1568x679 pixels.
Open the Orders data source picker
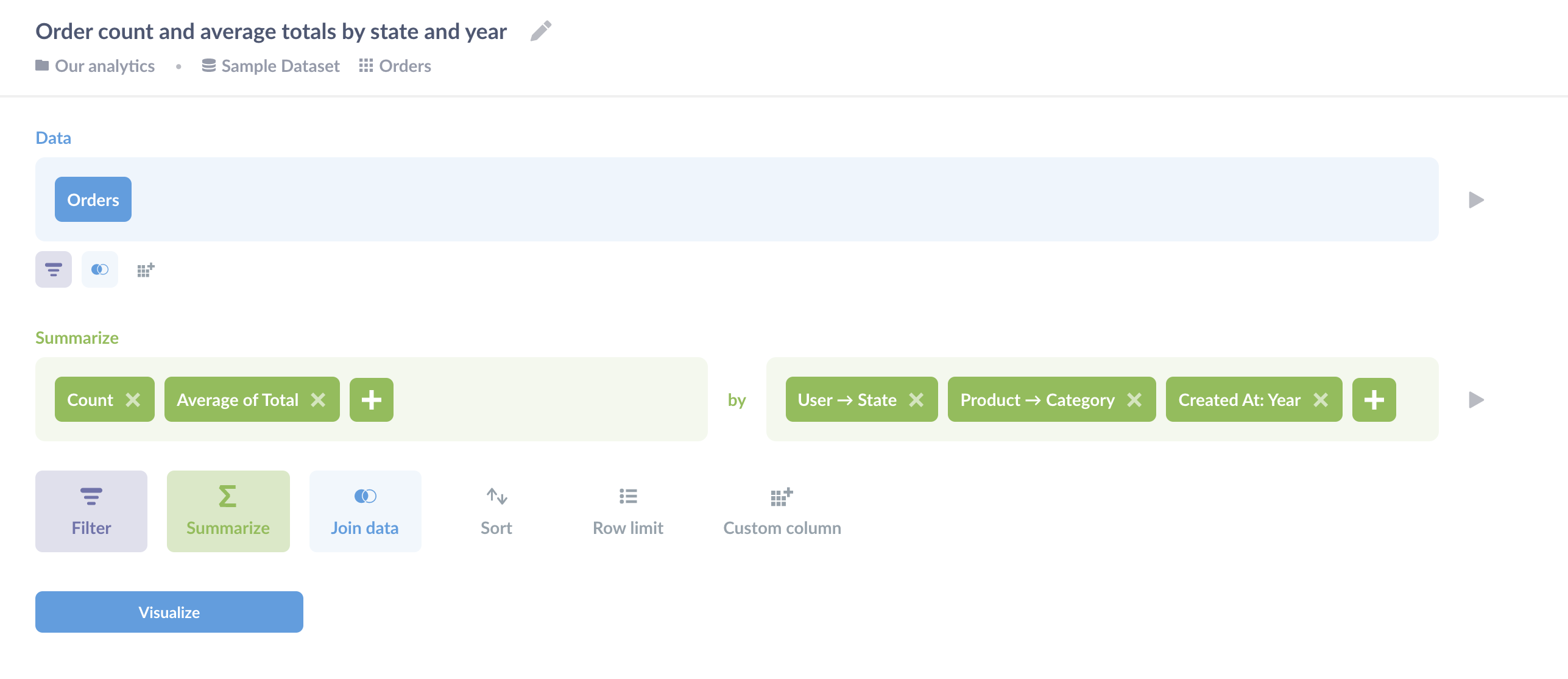(x=93, y=199)
